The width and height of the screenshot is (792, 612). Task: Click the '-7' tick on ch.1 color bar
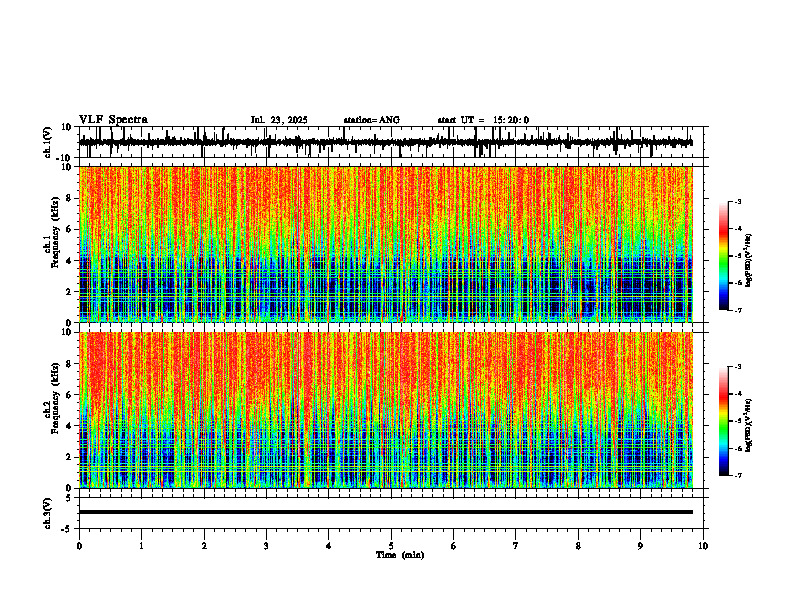pos(737,310)
